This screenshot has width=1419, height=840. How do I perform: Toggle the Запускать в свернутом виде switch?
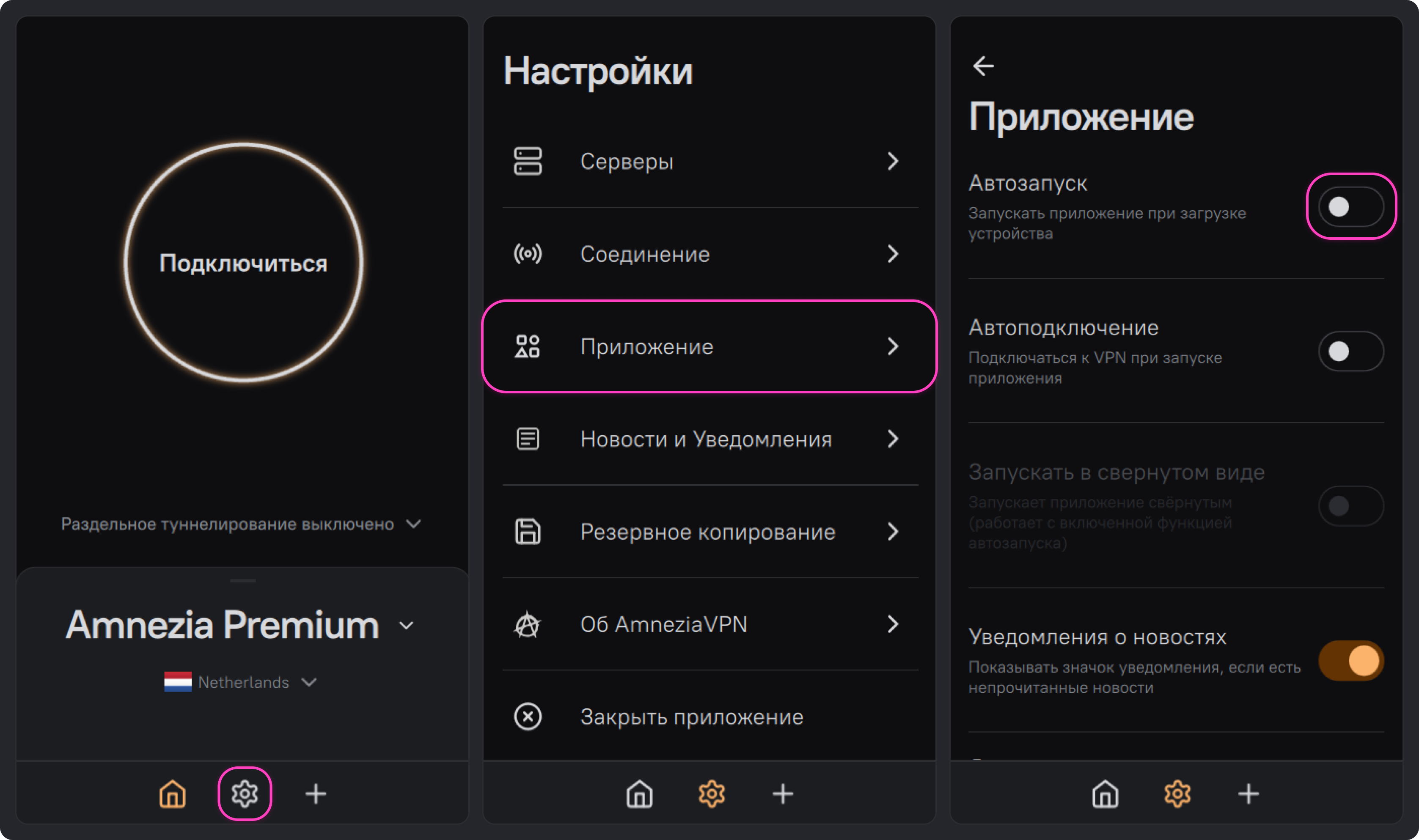(x=1351, y=506)
